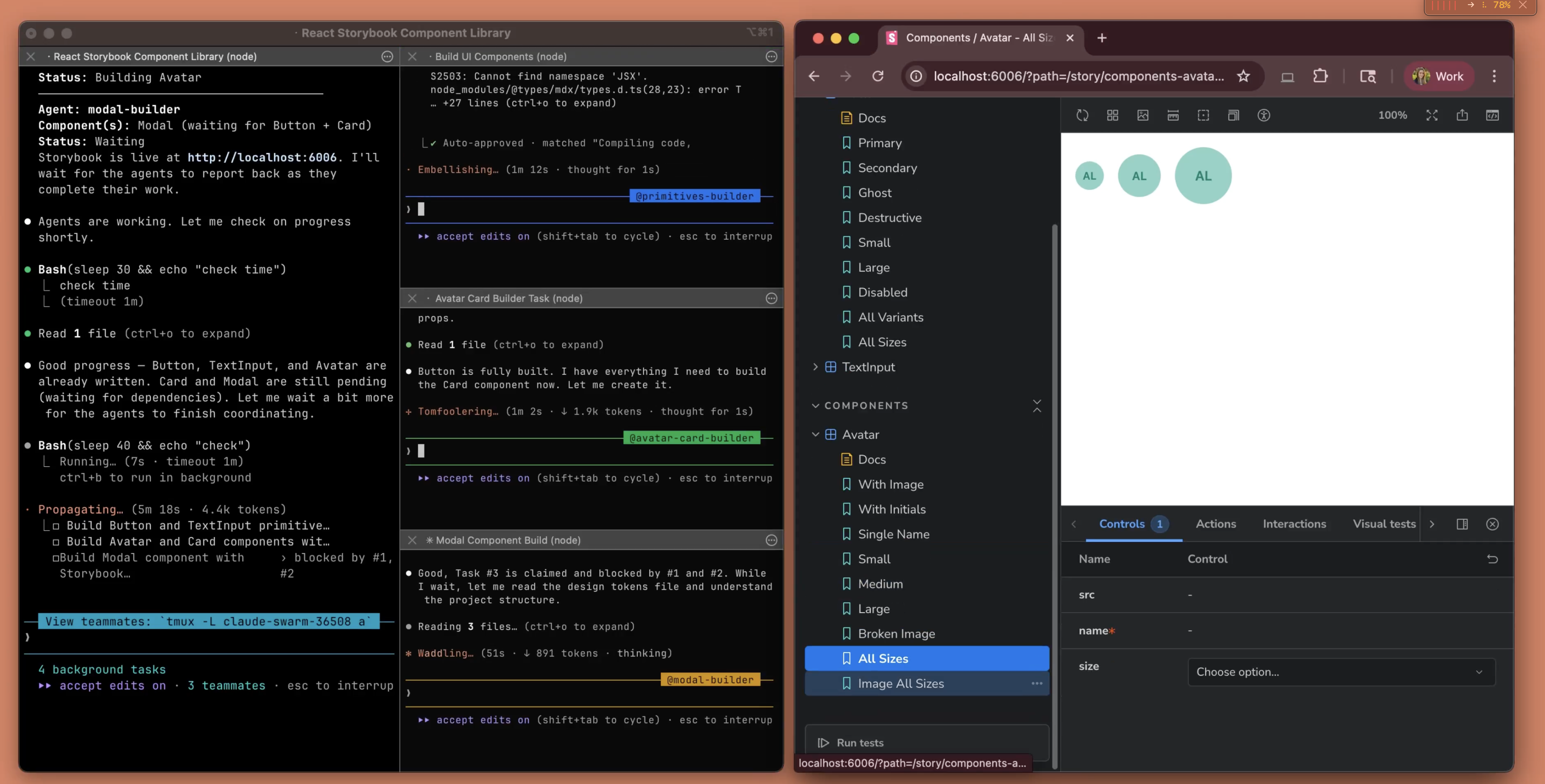Enter fullscreen mode for the story canvas

click(x=1432, y=115)
